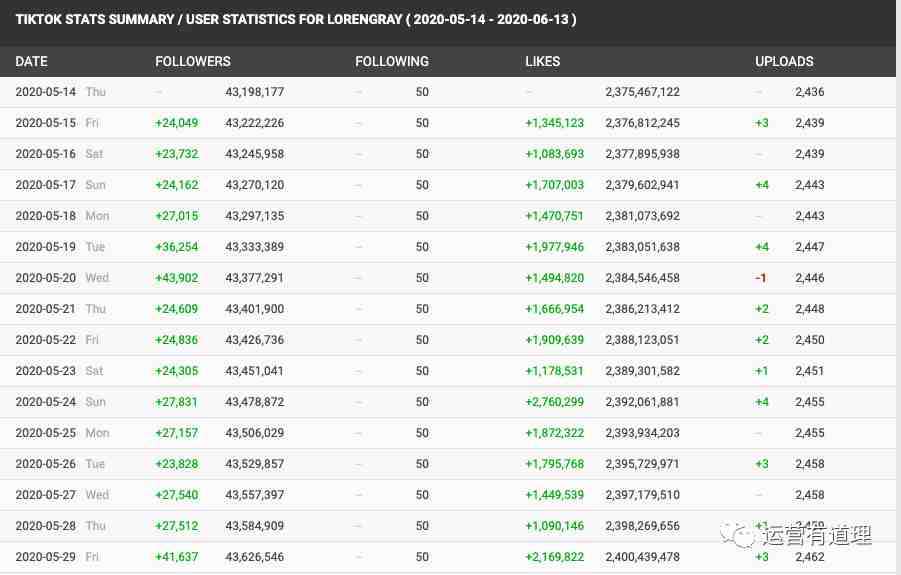Click likes total 2,381,073,692

tap(642, 216)
